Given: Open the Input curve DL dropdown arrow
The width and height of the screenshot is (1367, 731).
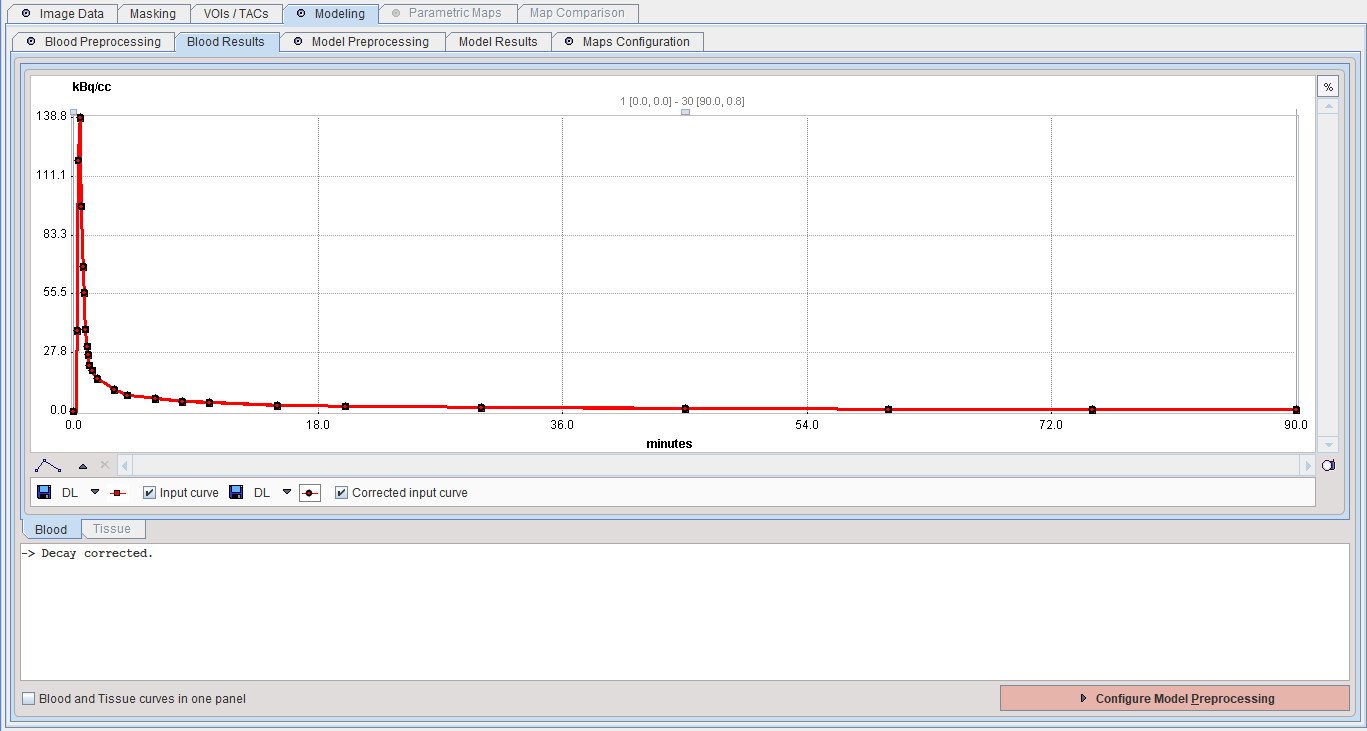Looking at the screenshot, I should [x=95, y=492].
